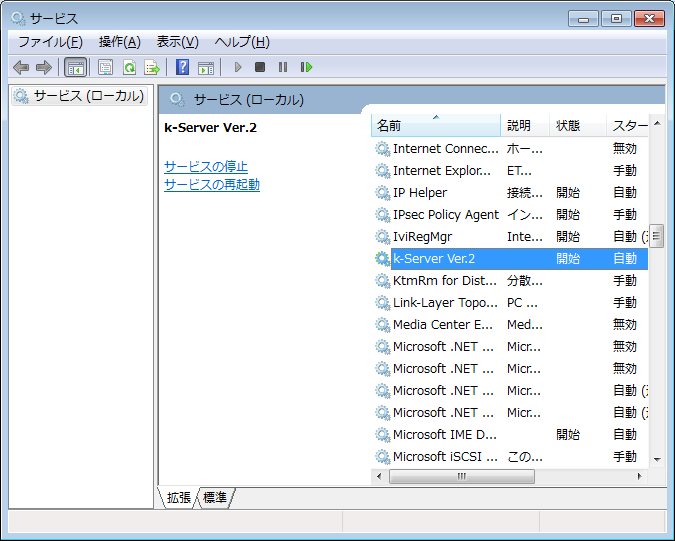
Task: Click the gear icon of IPsec Policy Agent row
Action: [382, 215]
